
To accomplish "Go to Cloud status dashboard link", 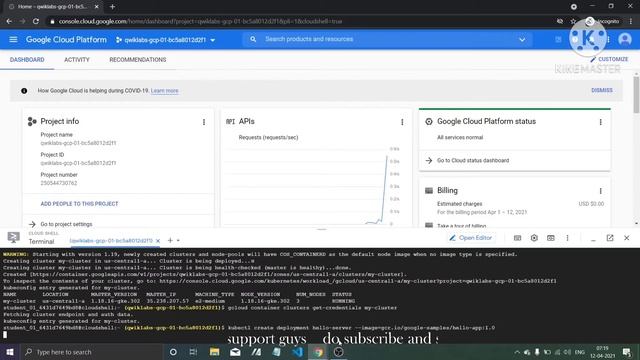I will 473,160.
